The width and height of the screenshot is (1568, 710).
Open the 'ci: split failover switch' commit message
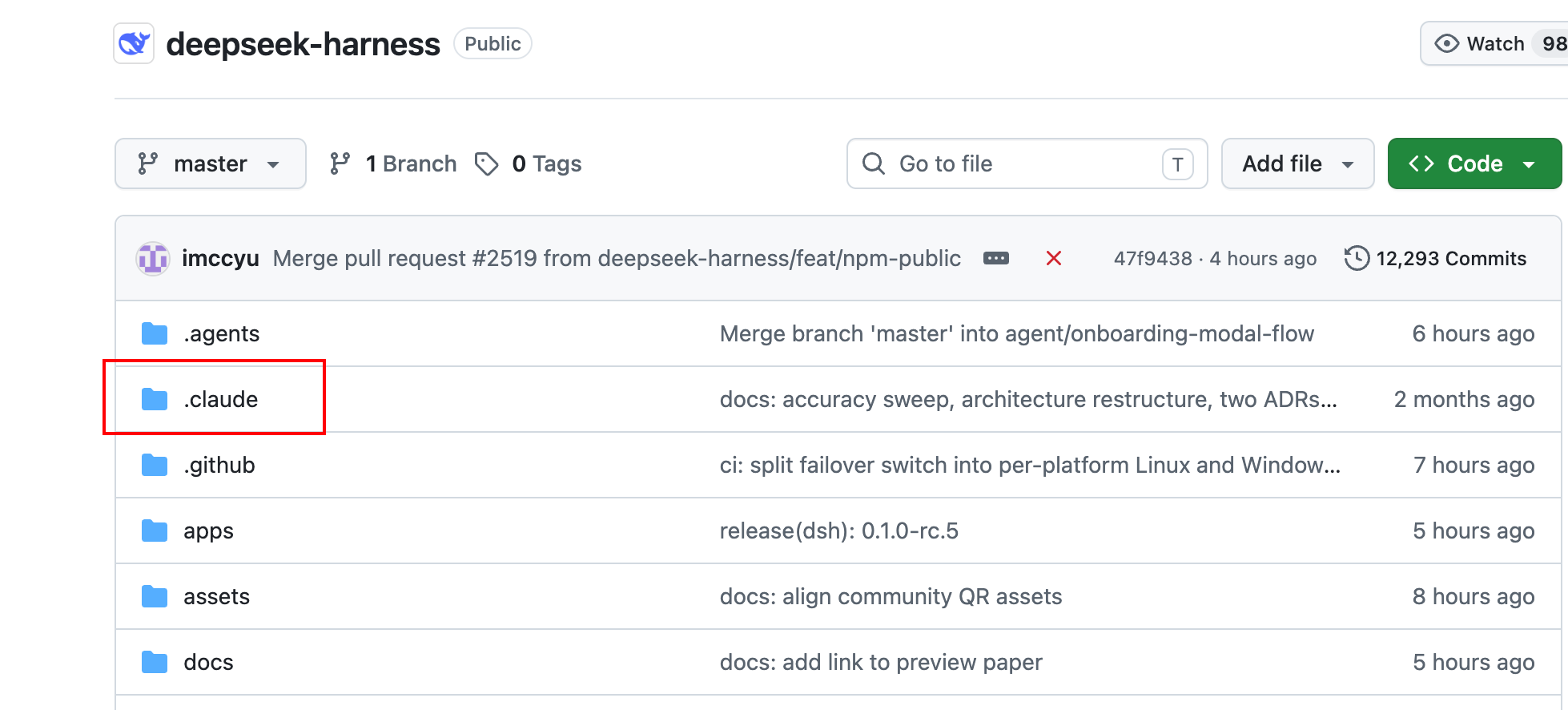click(x=1030, y=465)
